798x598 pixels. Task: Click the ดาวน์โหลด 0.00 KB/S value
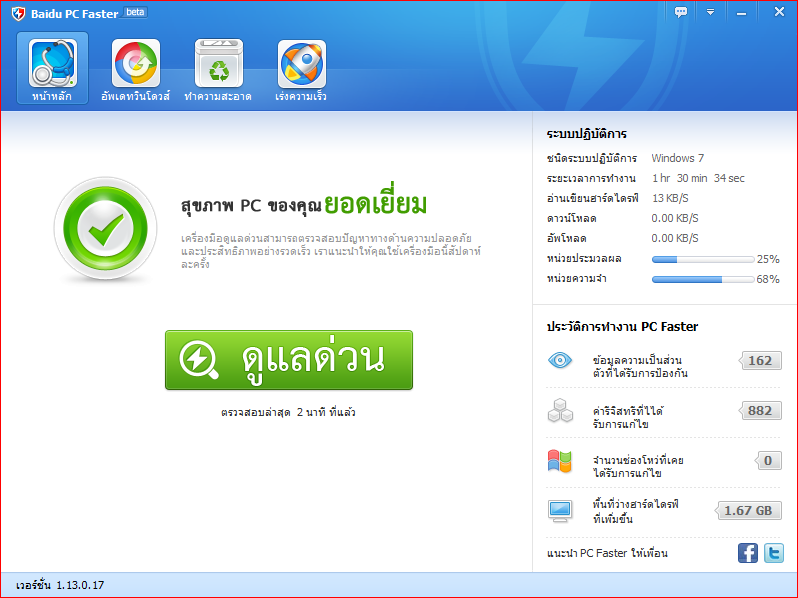[x=675, y=218]
